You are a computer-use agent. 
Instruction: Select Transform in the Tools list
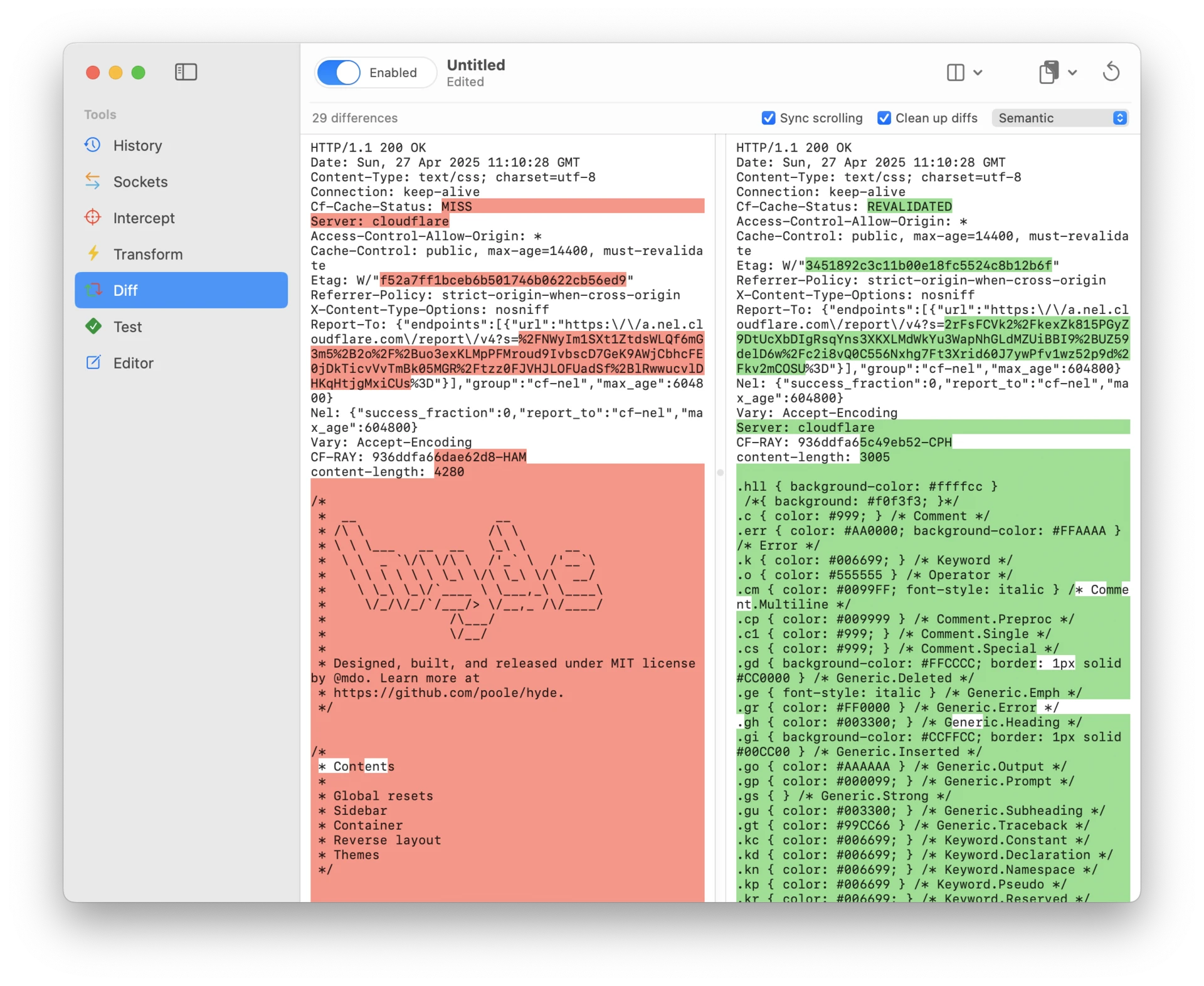tap(148, 254)
